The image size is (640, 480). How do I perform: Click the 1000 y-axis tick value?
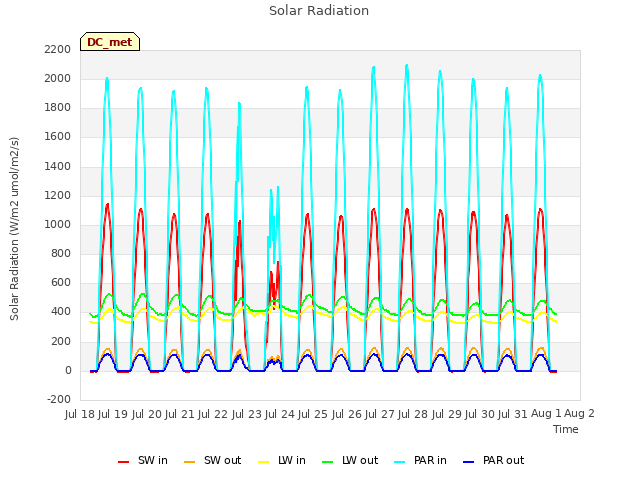58,225
